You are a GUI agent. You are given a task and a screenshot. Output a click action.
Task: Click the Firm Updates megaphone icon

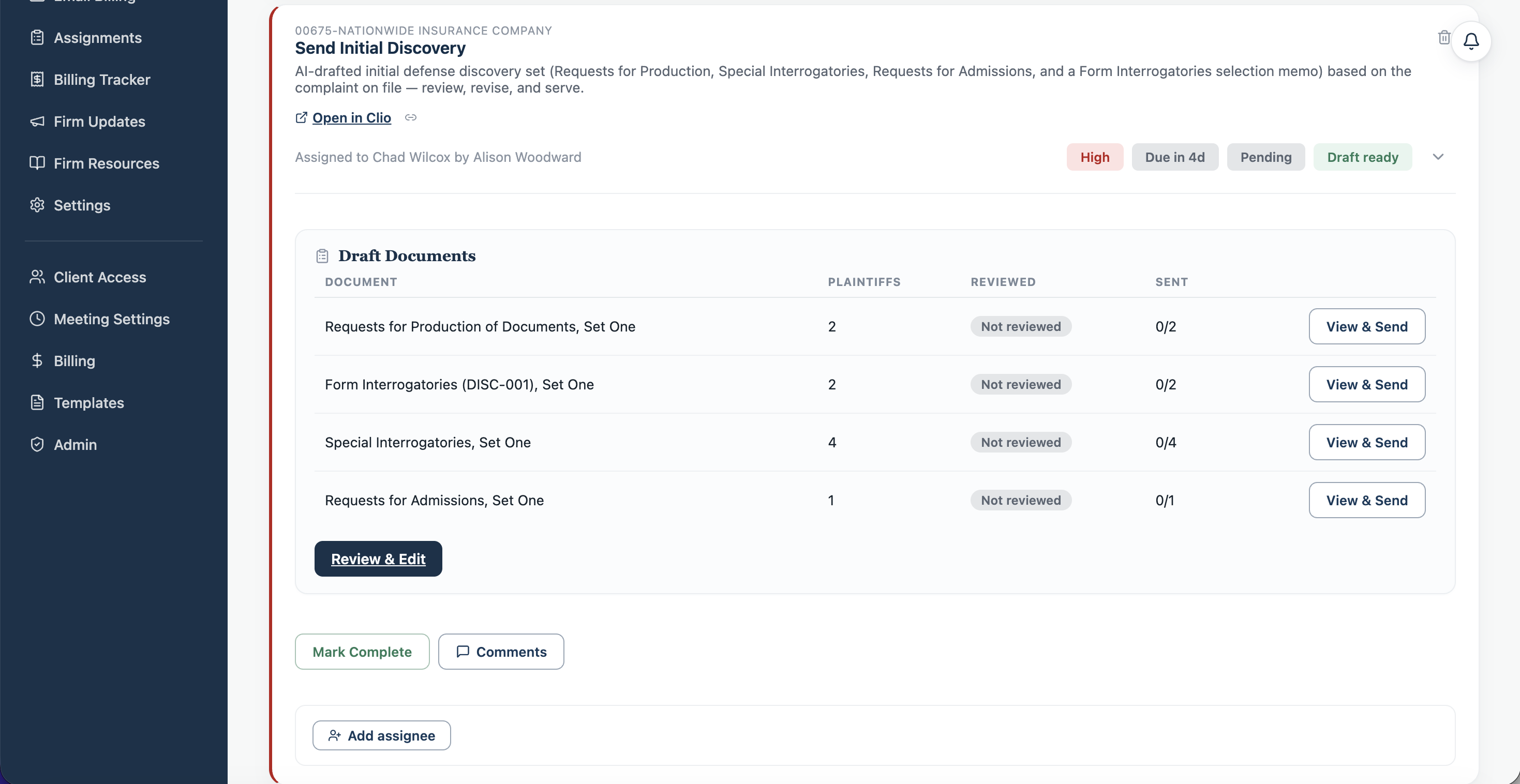click(37, 122)
